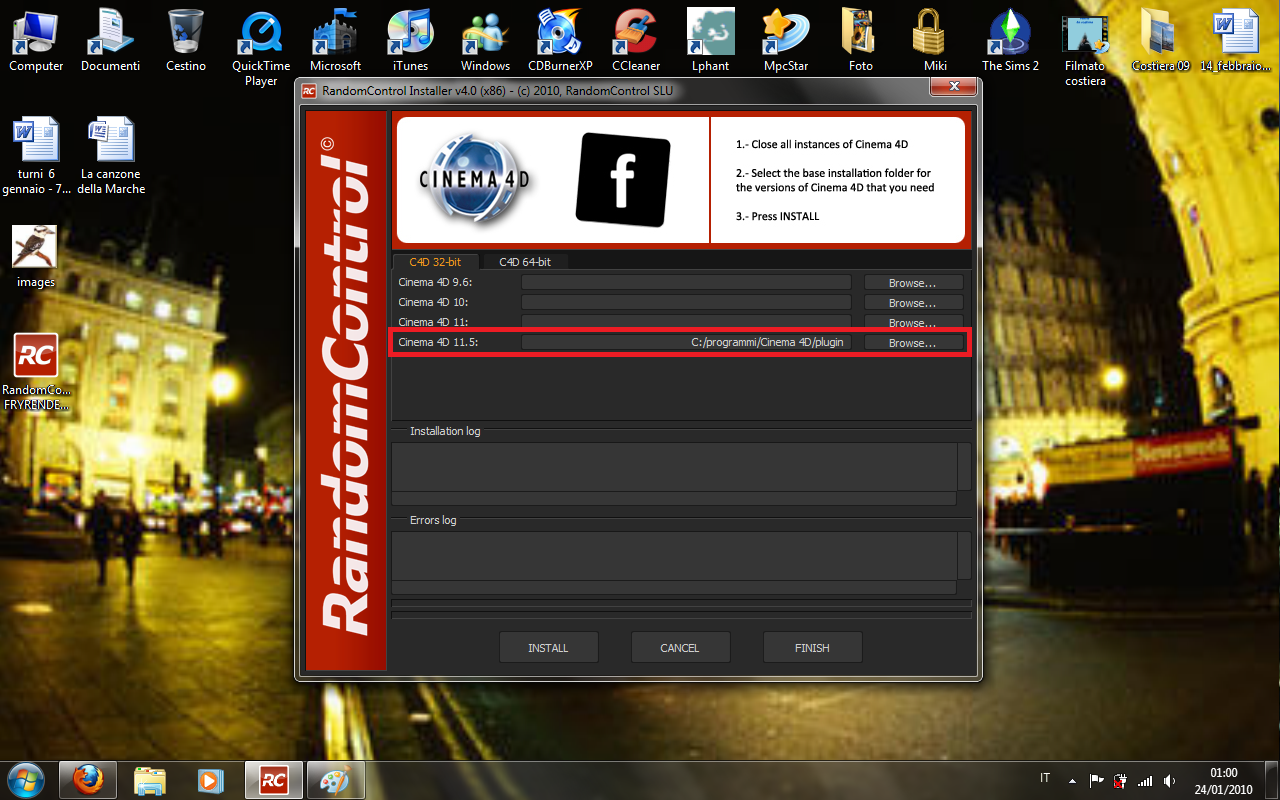Open CCleaner desktop icon
Screen dimensions: 1280x800
pos(636,40)
